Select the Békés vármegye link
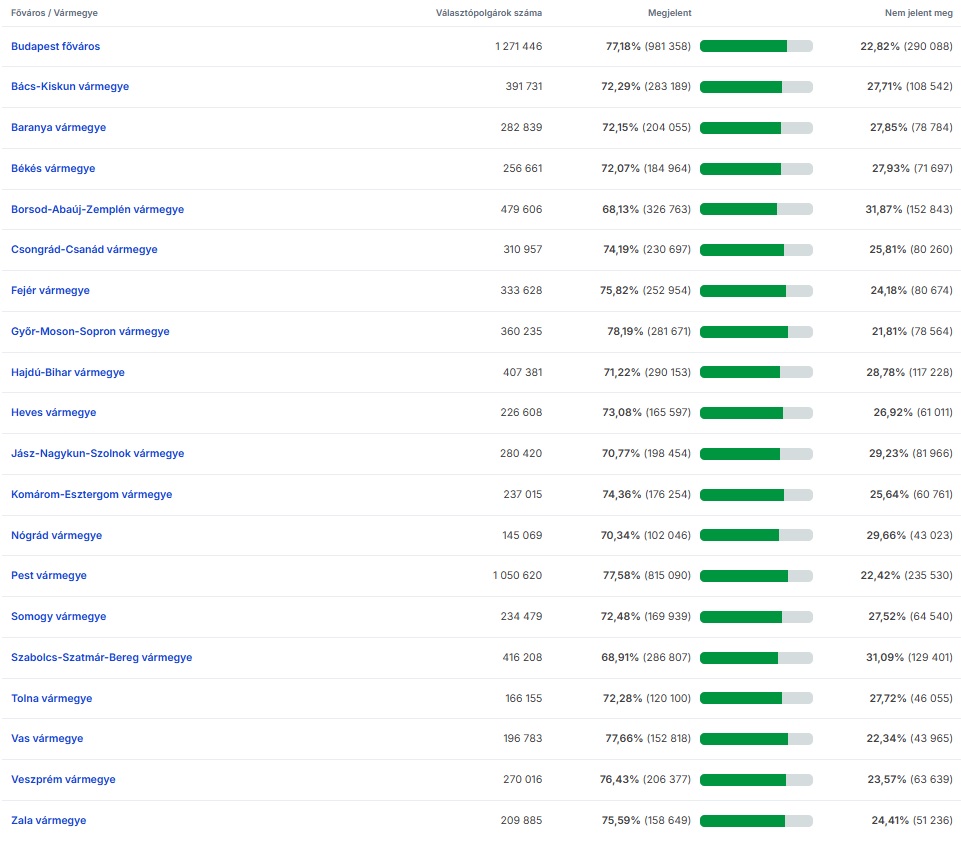The image size is (961, 843). point(53,169)
